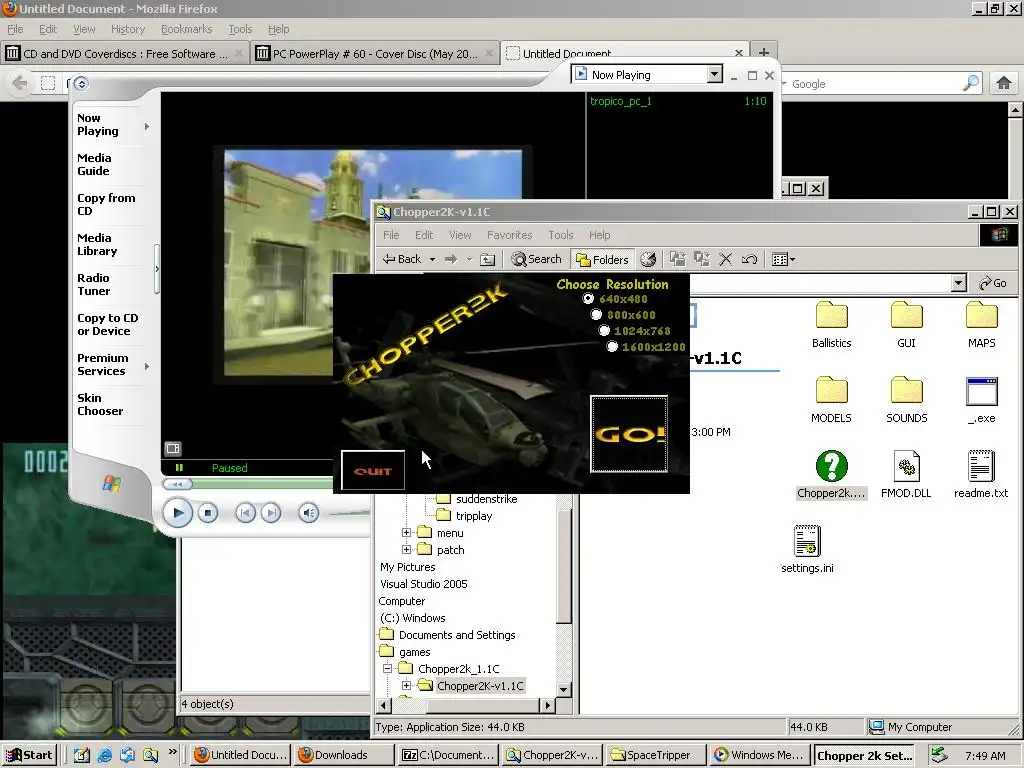Click the Delete X icon in Explorer
This screenshot has height=768, width=1024.
[x=725, y=259]
